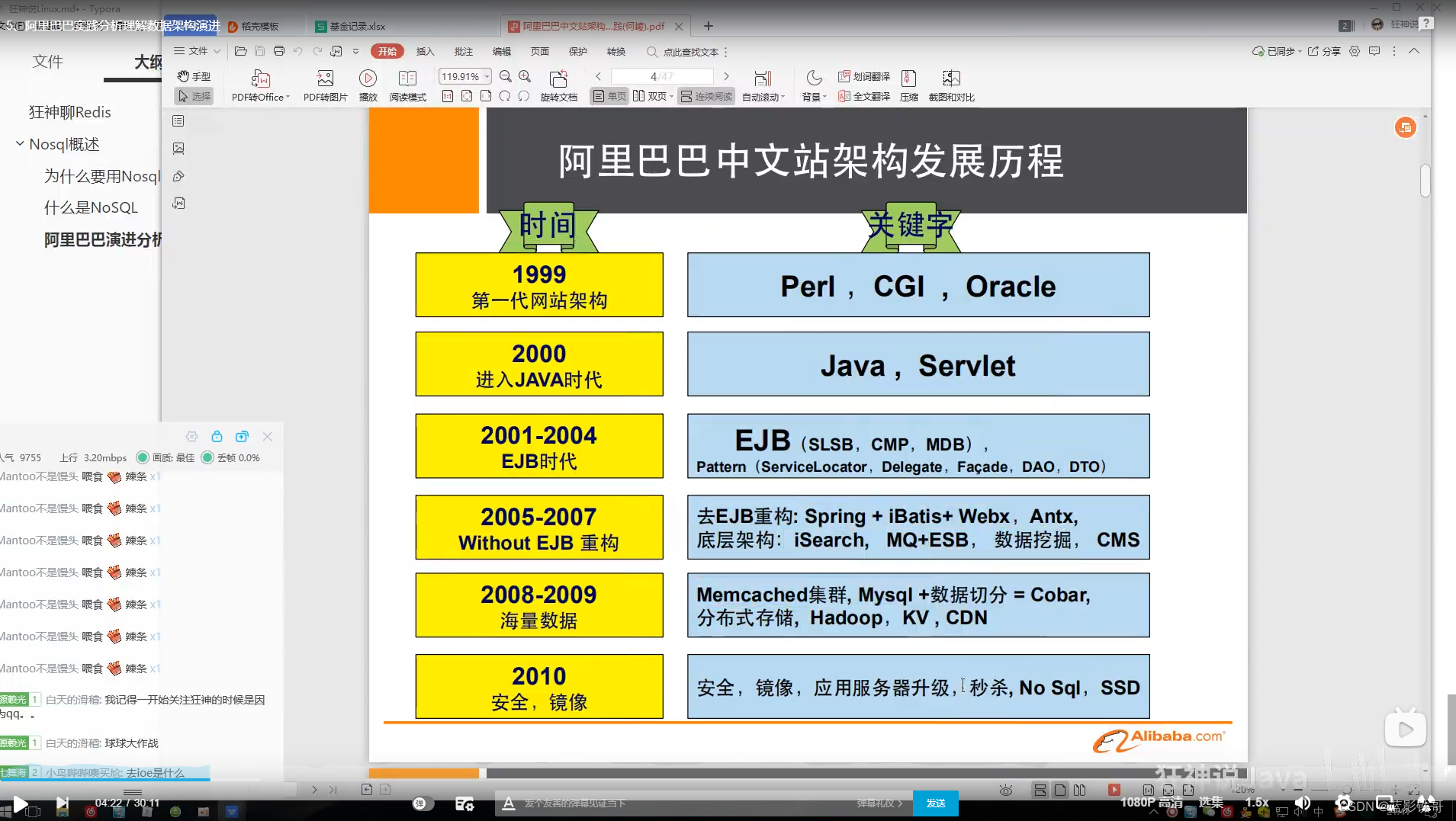This screenshot has width=1456, height=821.
Task: Enter 阅读模式 reading mode
Action: (407, 85)
